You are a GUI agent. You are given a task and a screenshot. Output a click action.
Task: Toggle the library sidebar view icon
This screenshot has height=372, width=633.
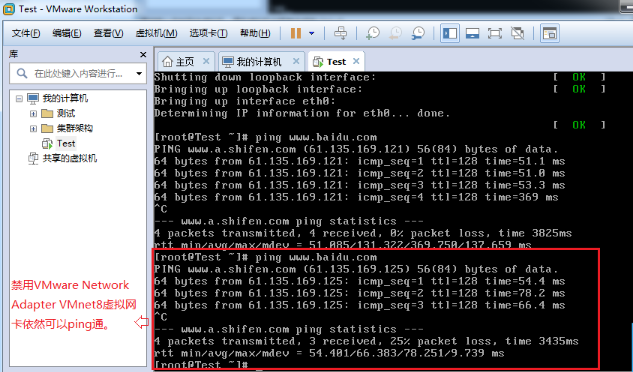pyautogui.click(x=450, y=33)
